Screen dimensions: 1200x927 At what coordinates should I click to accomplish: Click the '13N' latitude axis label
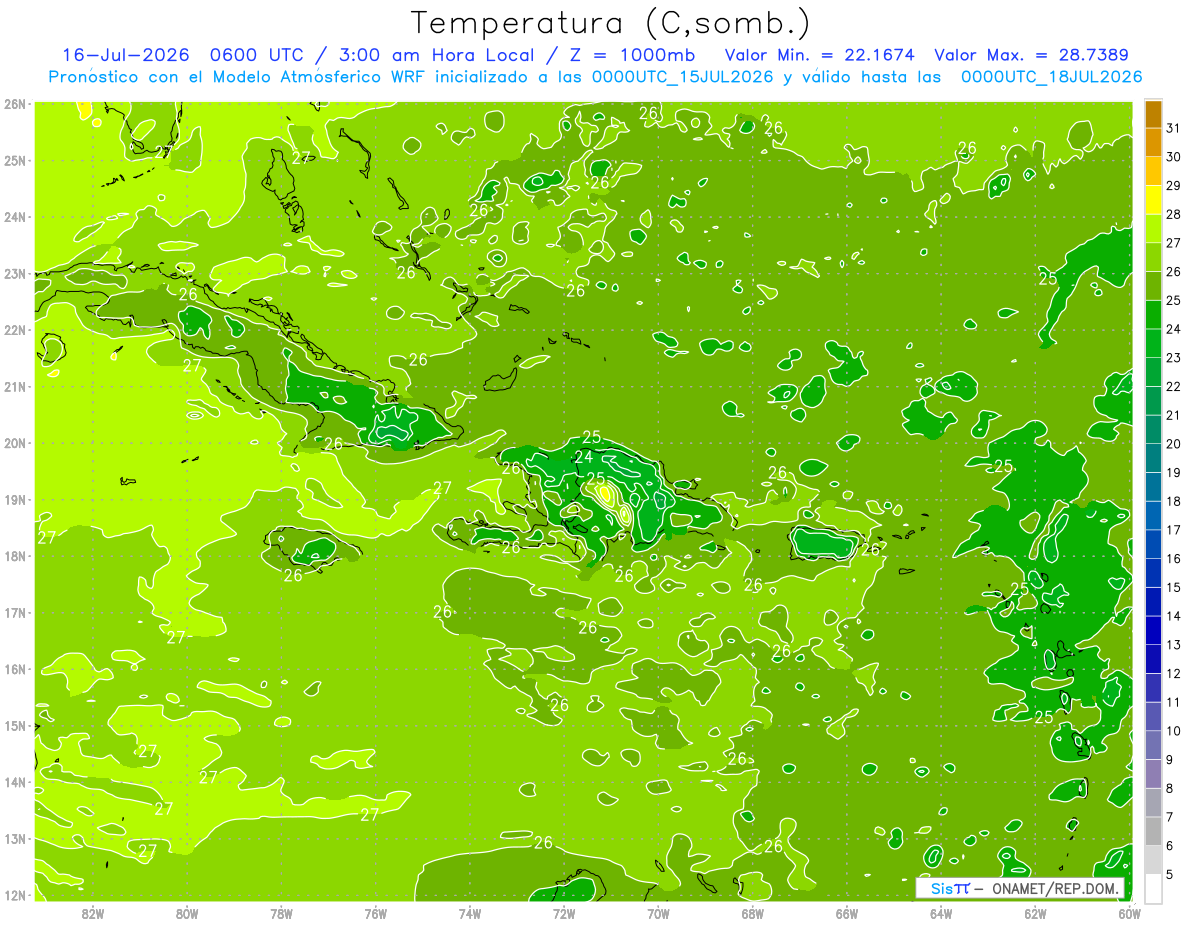pyautogui.click(x=15, y=838)
